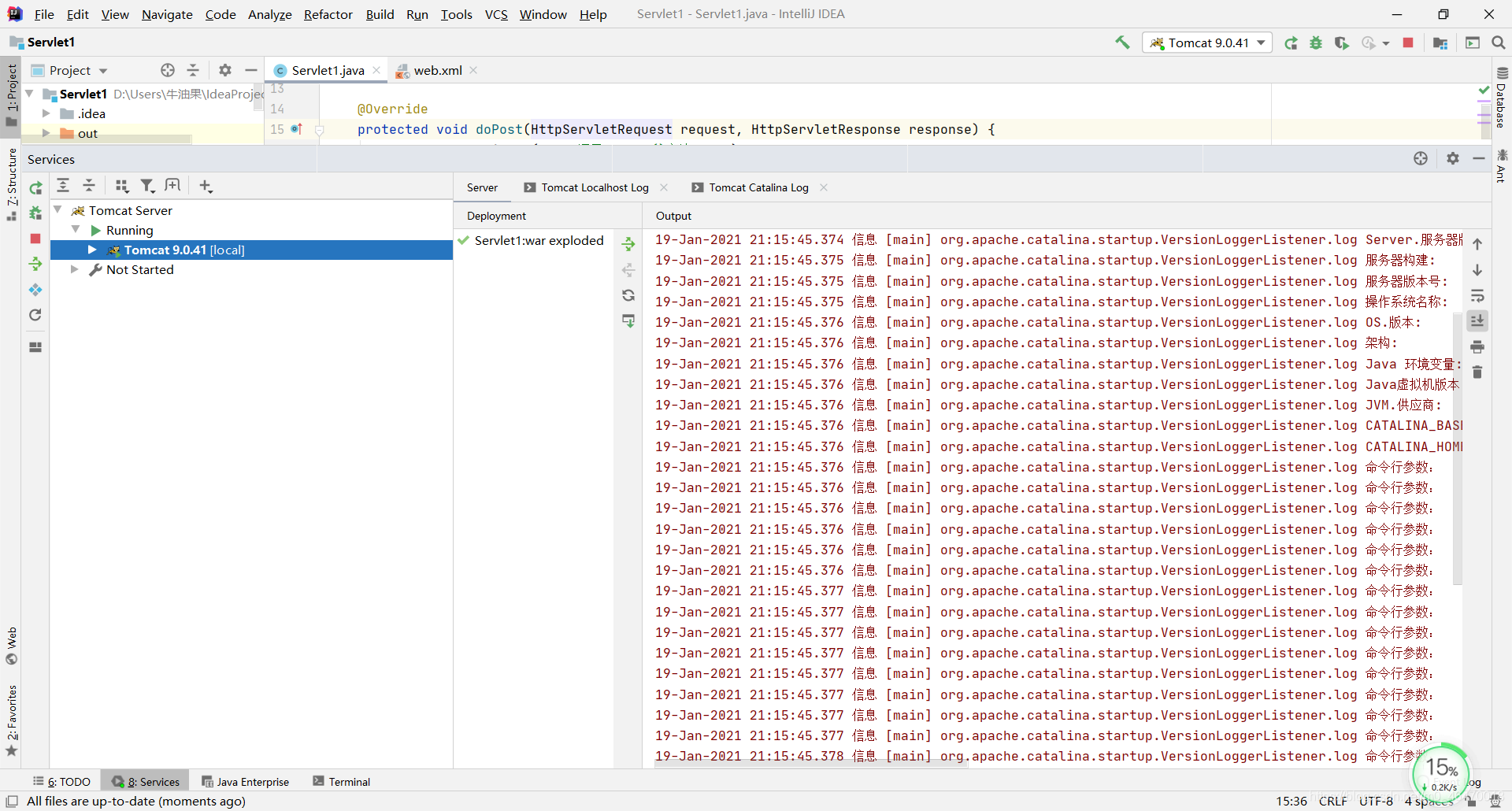This screenshot has height=811, width=1512.
Task: Toggle Soft-Wrap in the Output gutter
Action: coord(1477,296)
